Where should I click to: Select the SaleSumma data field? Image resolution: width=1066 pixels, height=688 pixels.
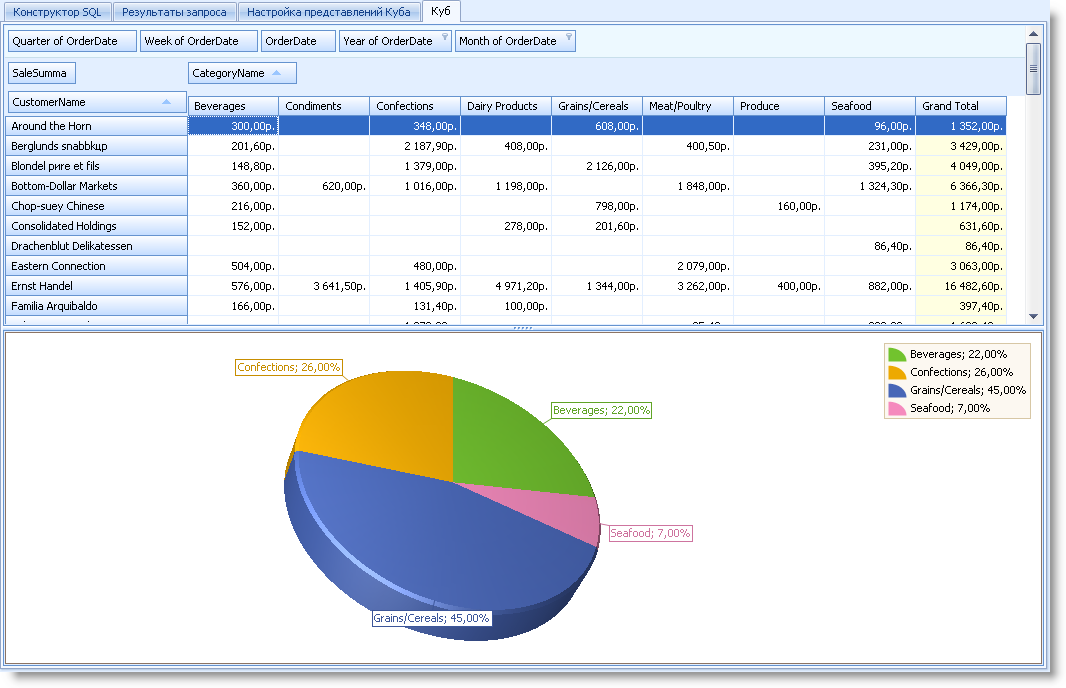point(42,73)
